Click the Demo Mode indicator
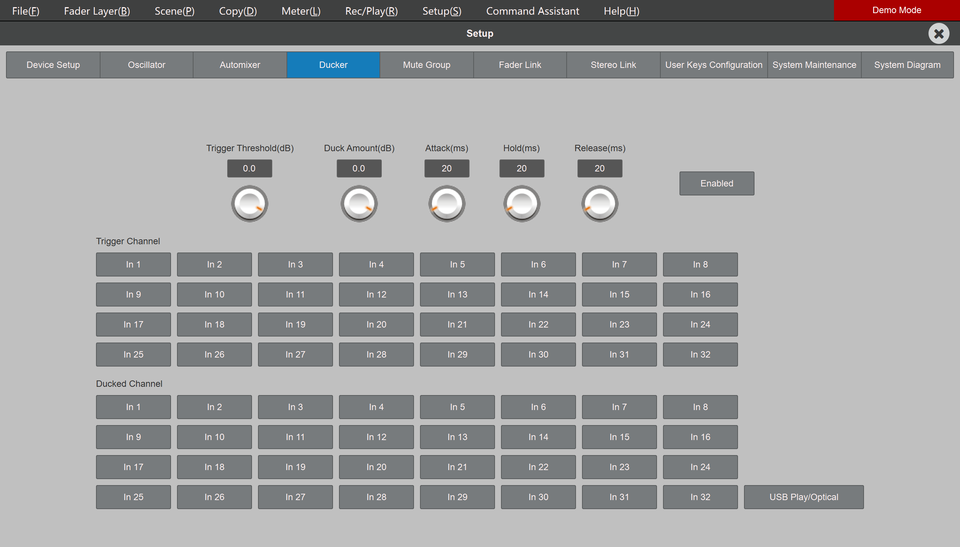Image resolution: width=960 pixels, height=547 pixels. point(896,10)
